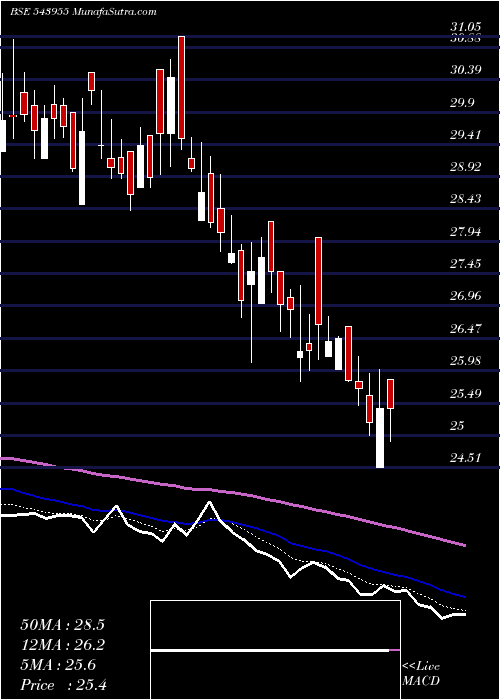Click the 29.9 price axis label
500x700 pixels.
[x=462, y=103]
